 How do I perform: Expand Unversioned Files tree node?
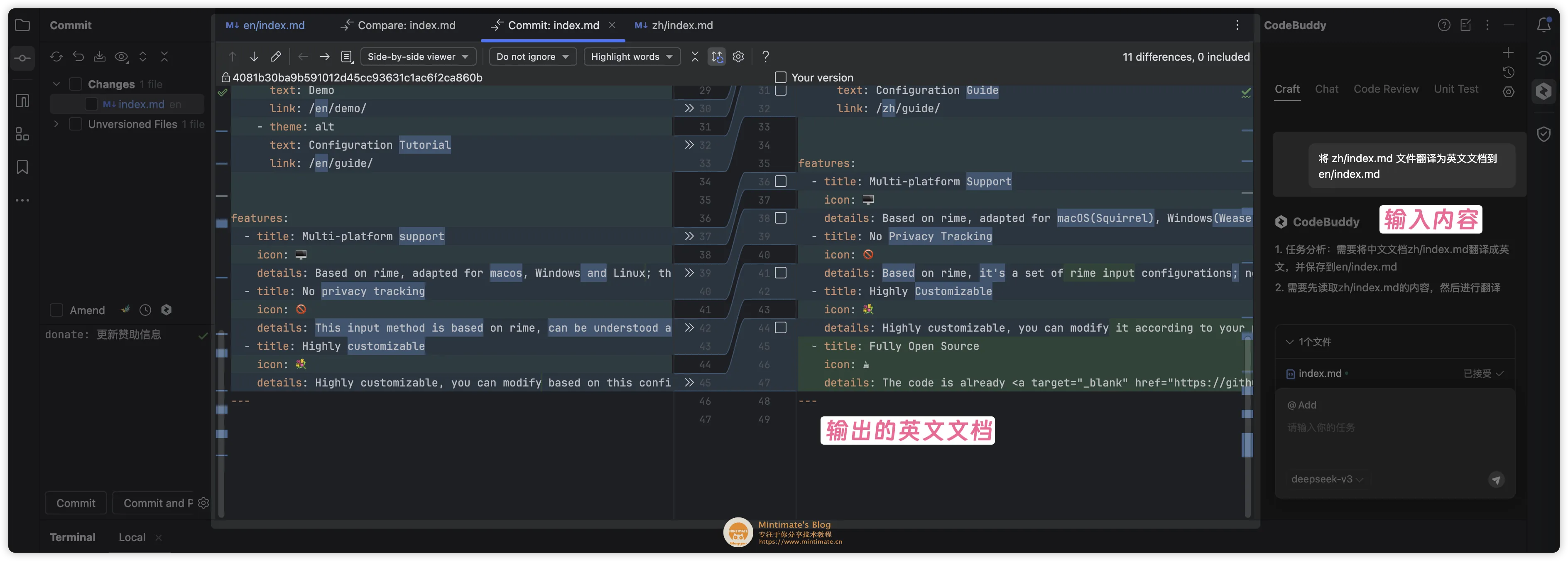[56, 124]
